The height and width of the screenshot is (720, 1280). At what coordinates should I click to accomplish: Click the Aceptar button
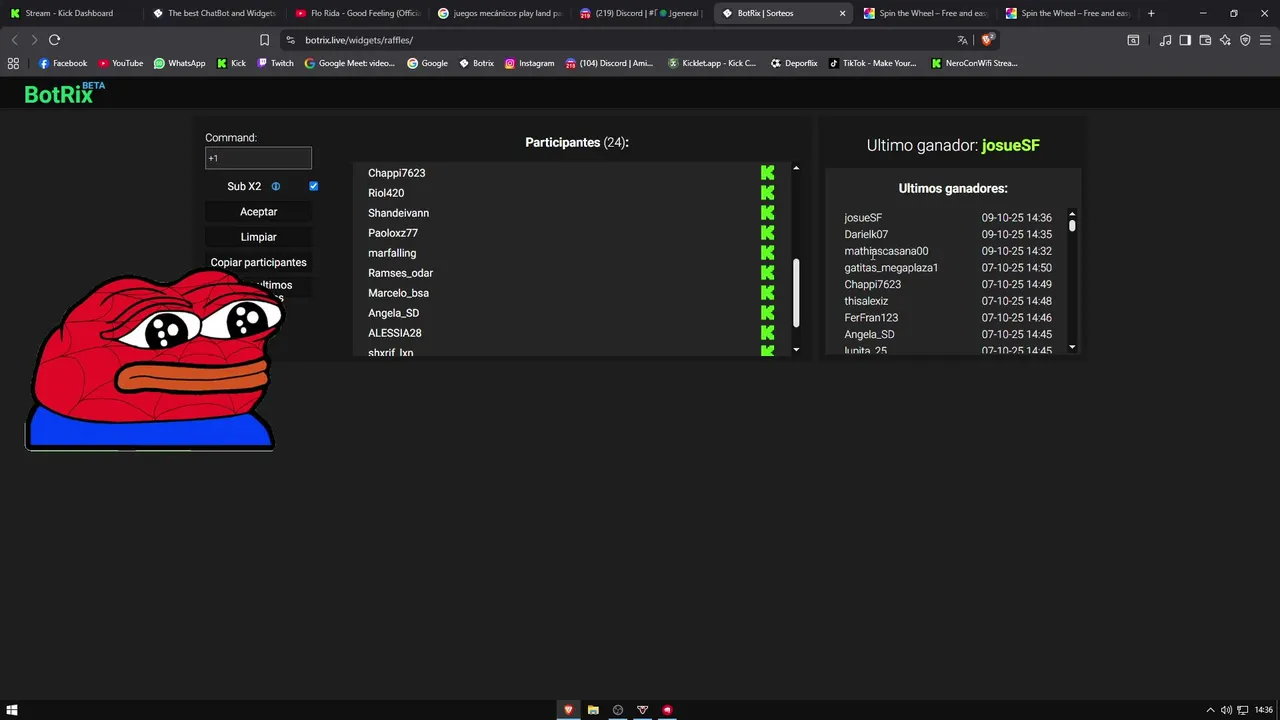258,212
